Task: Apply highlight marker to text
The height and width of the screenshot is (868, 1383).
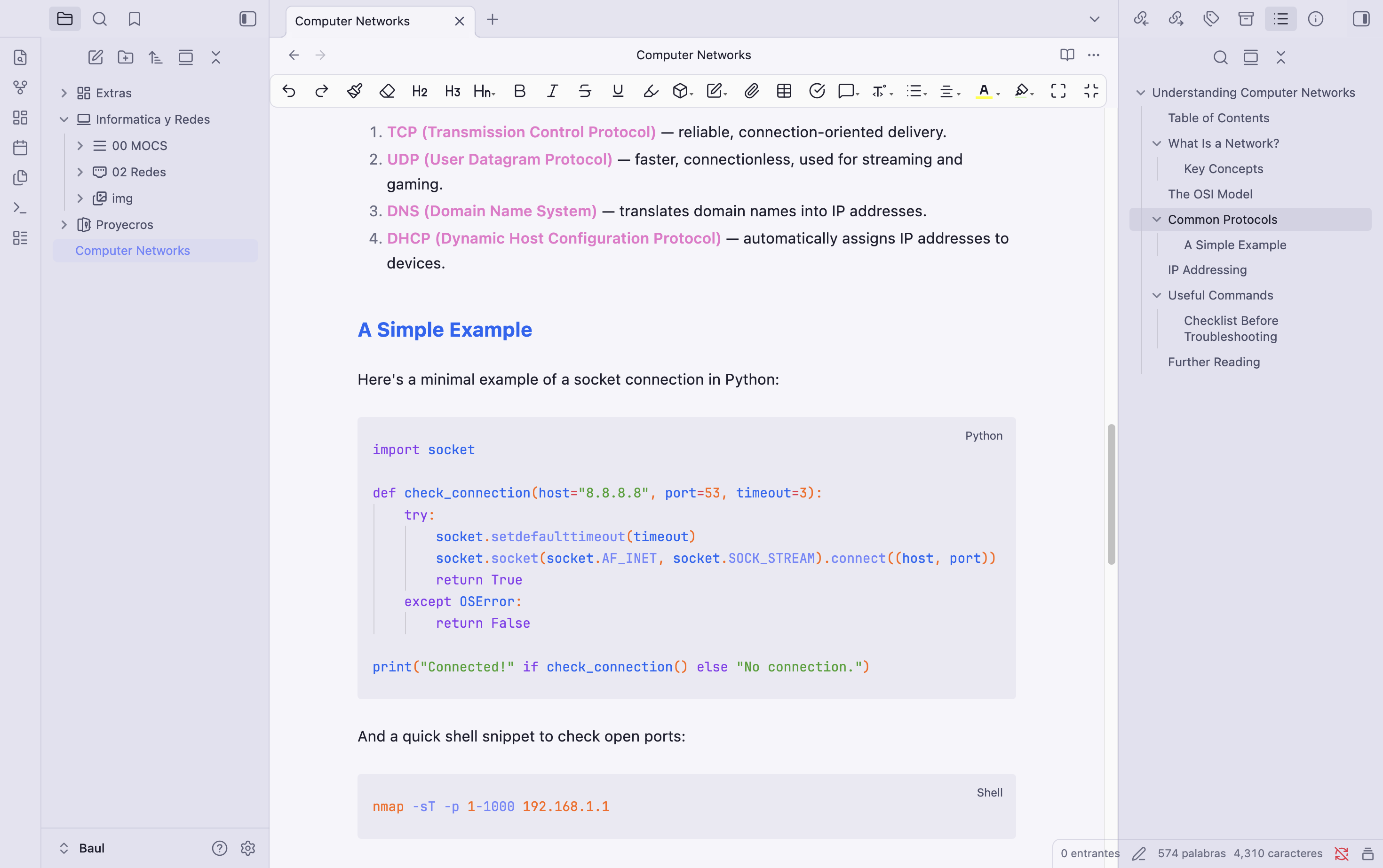Action: 650,91
